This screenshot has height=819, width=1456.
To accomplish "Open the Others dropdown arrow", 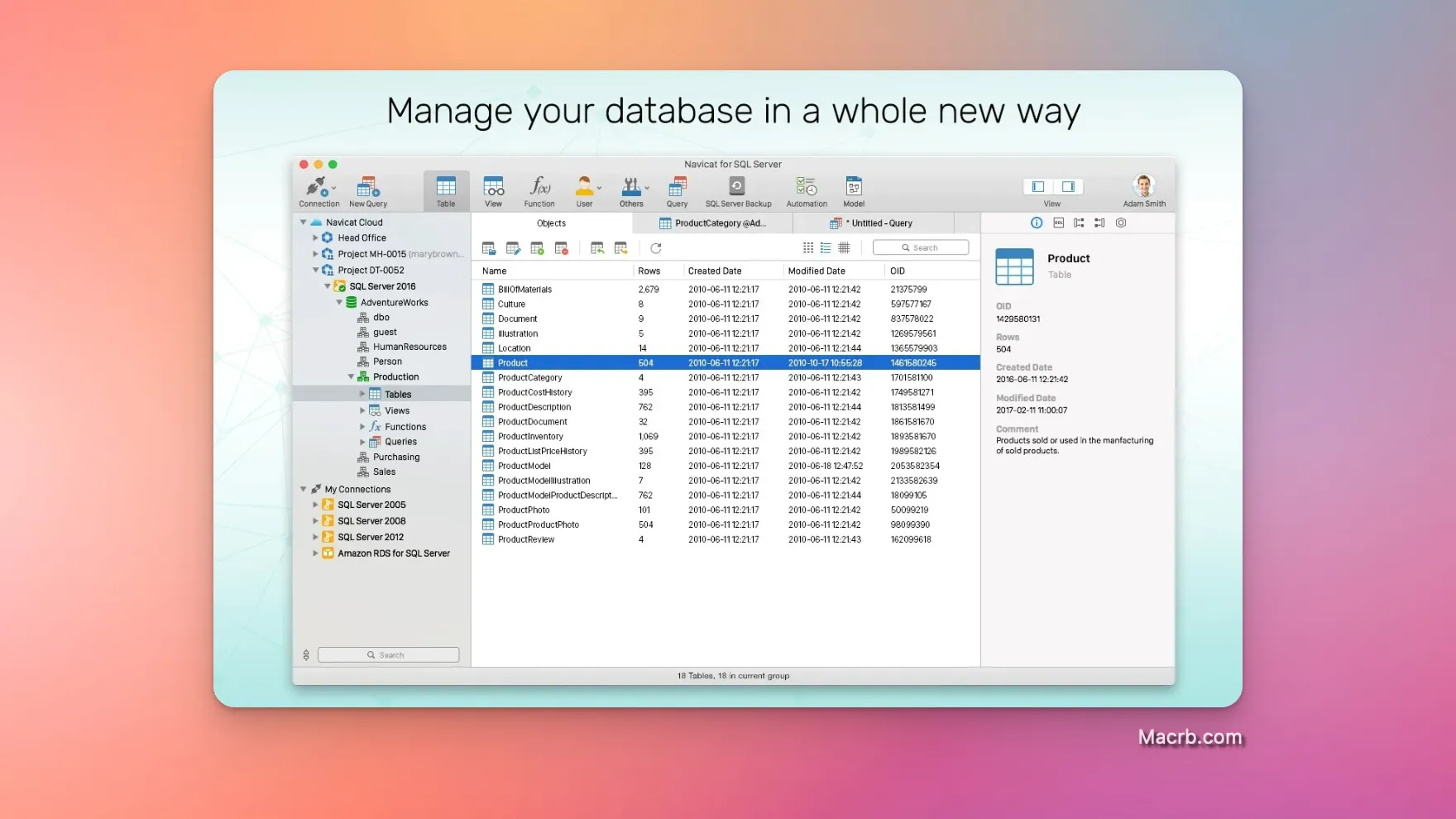I will [647, 188].
